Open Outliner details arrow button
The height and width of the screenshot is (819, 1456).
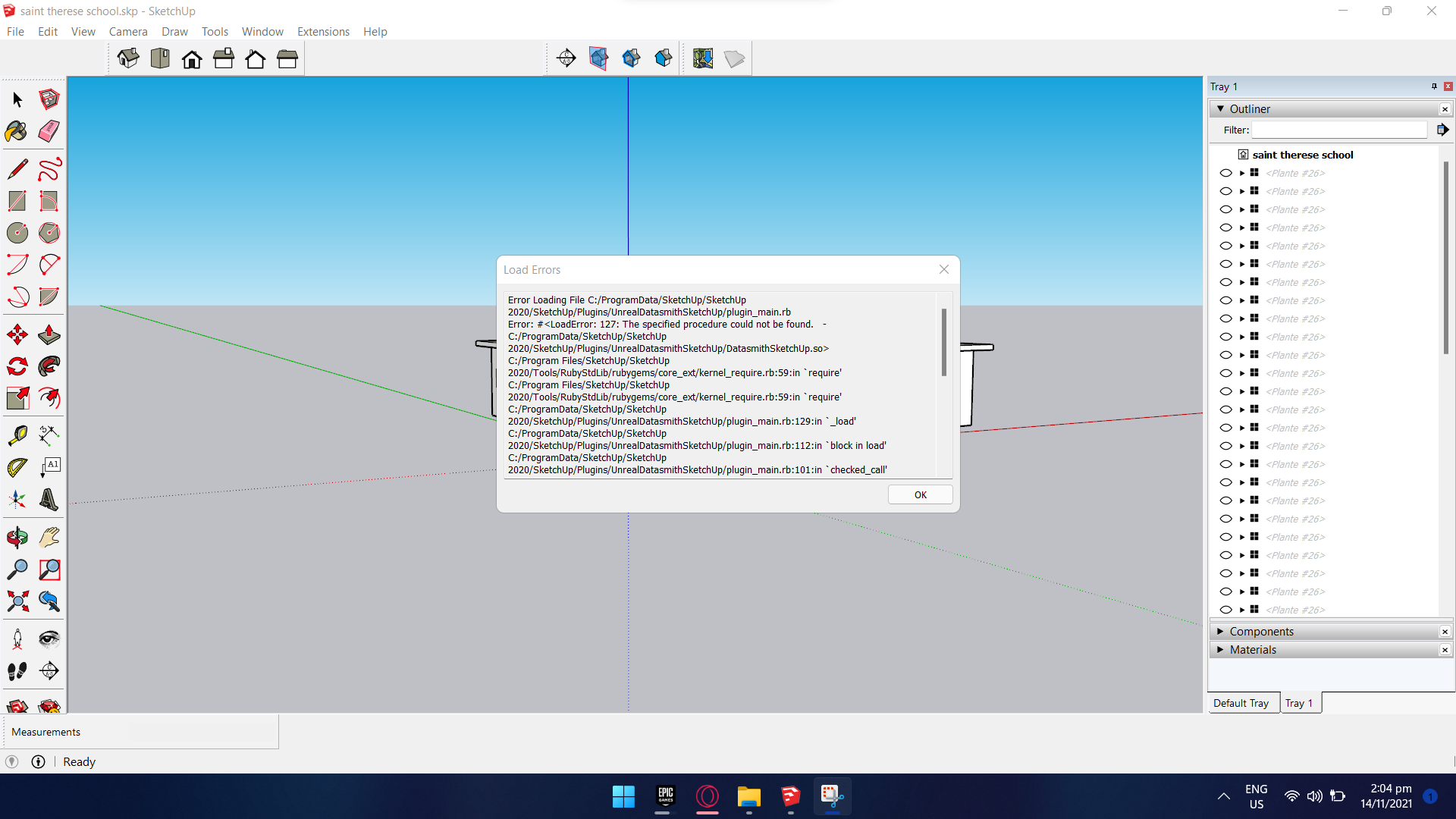(x=1442, y=130)
